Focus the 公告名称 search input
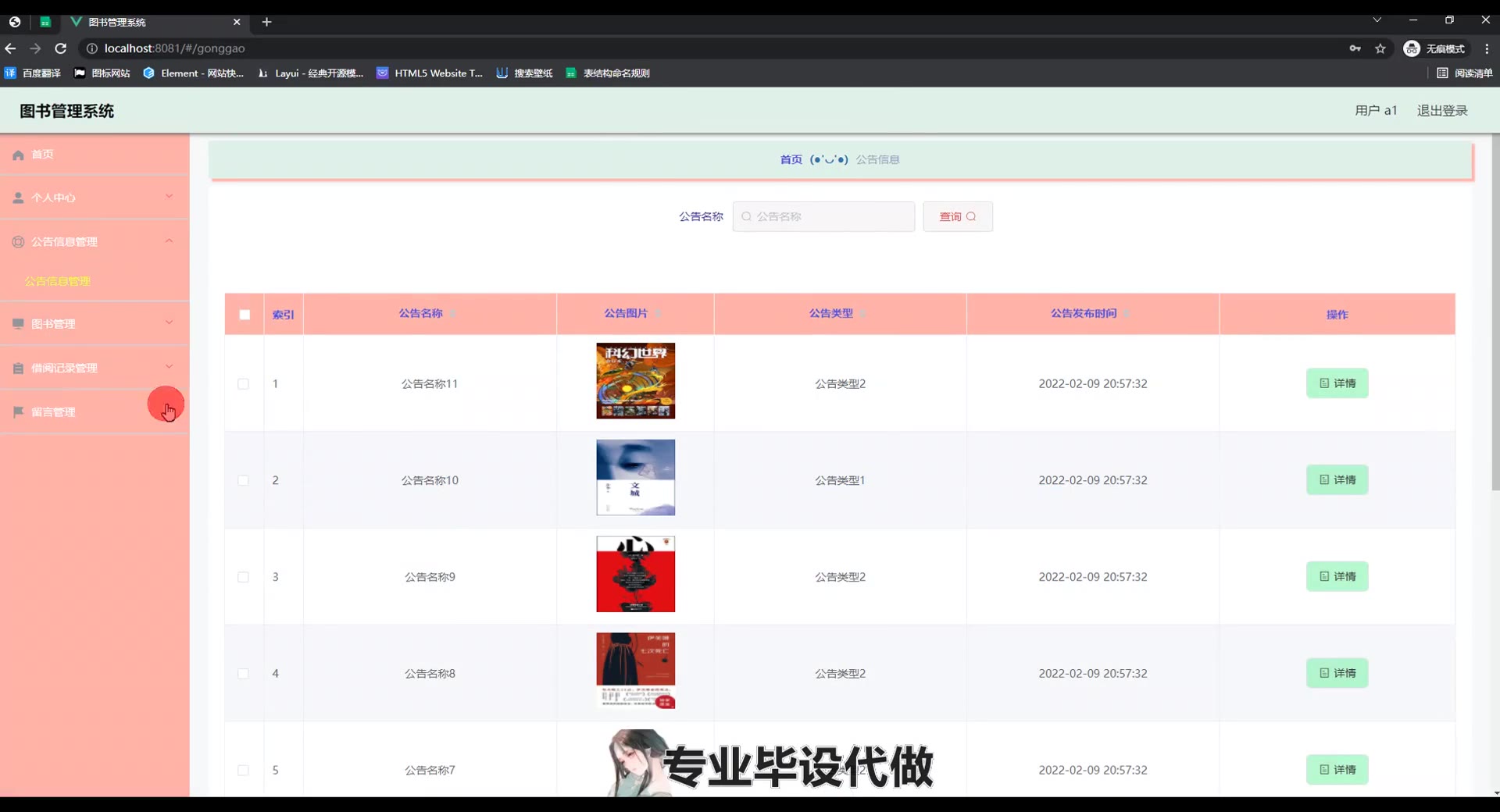Image resolution: width=1500 pixels, height=812 pixels. [x=823, y=216]
